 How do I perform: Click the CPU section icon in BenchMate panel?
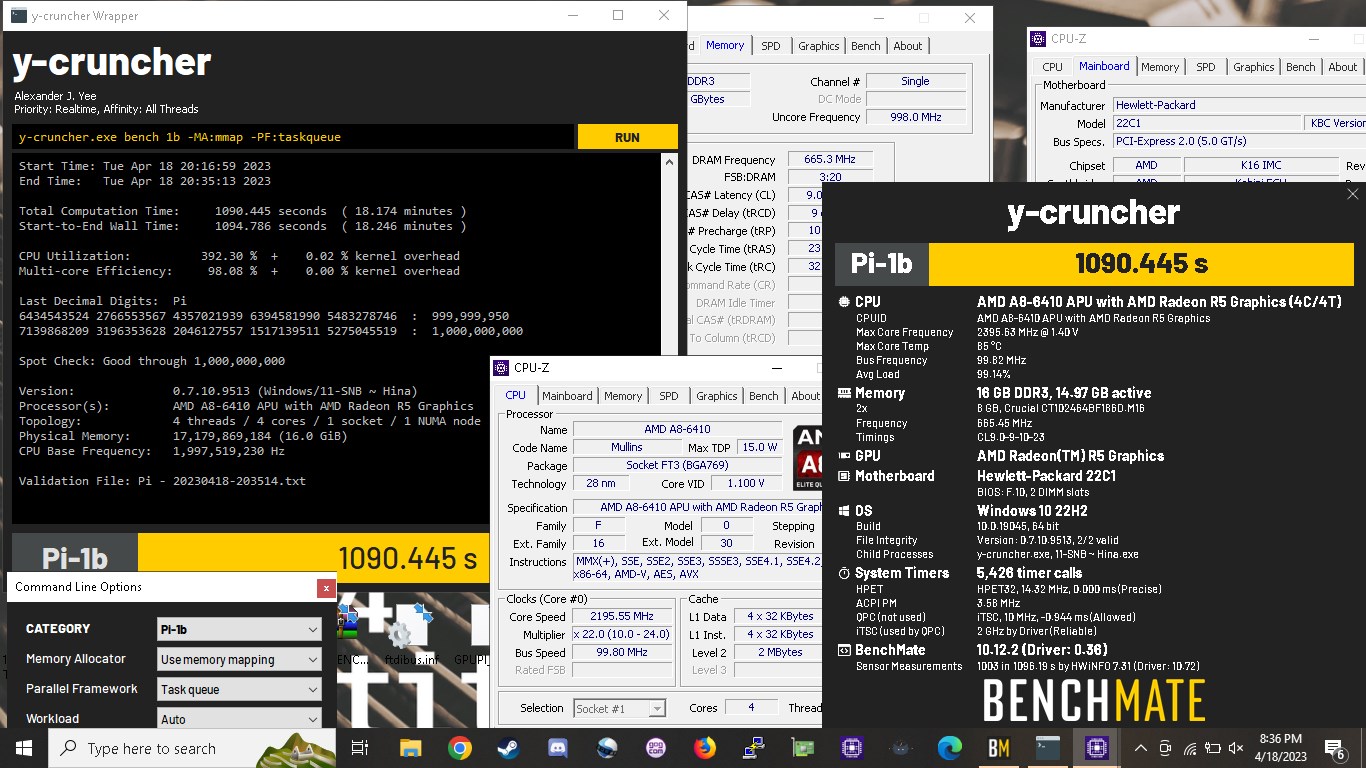[845, 302]
